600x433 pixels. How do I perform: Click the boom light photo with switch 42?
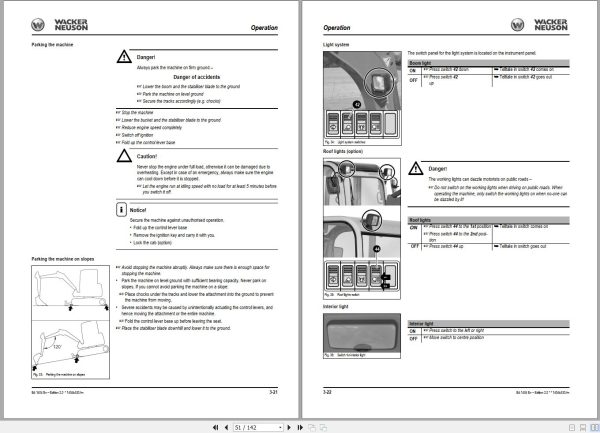tap(362, 98)
